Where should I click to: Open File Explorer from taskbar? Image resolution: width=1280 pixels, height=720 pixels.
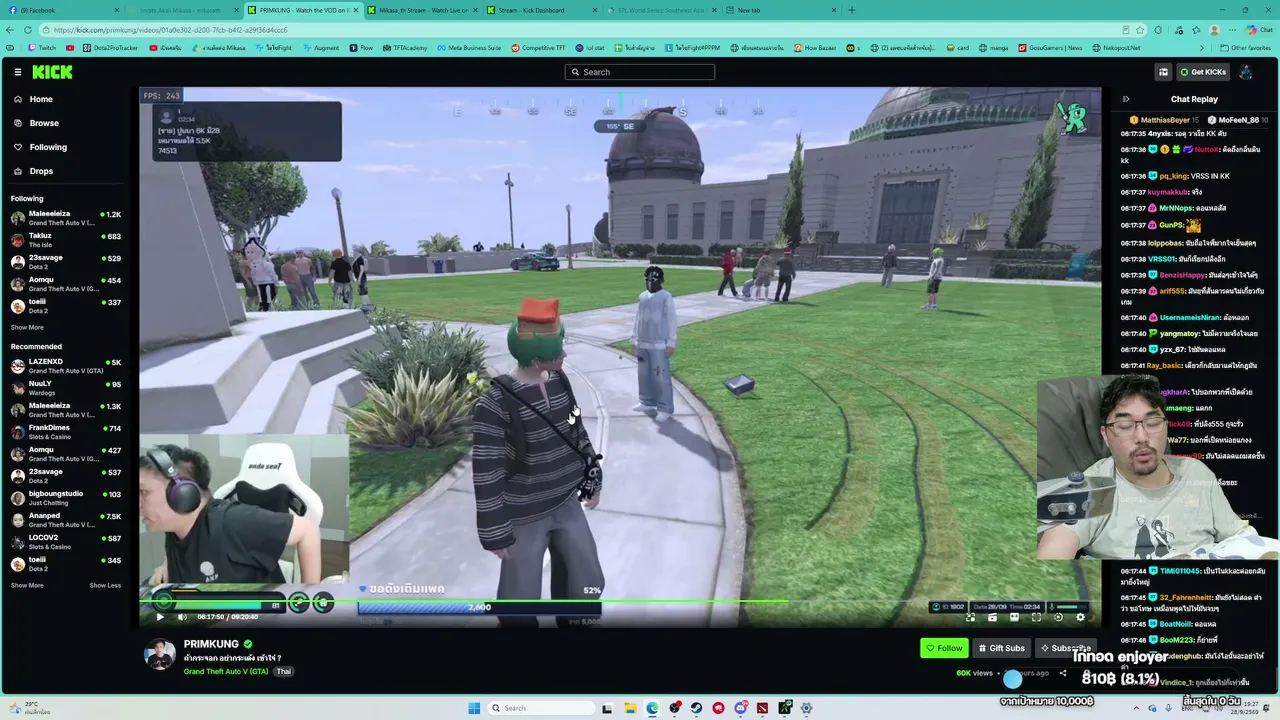point(630,708)
